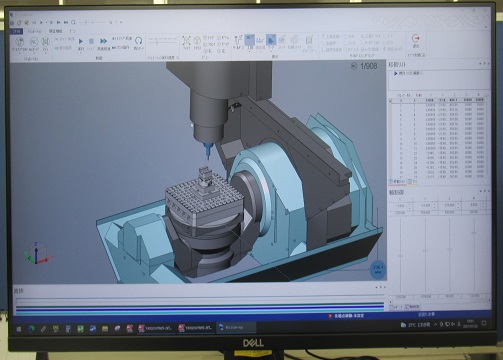Tick the first checkbox below the axis sliders
The image size is (503, 360).
[392, 307]
